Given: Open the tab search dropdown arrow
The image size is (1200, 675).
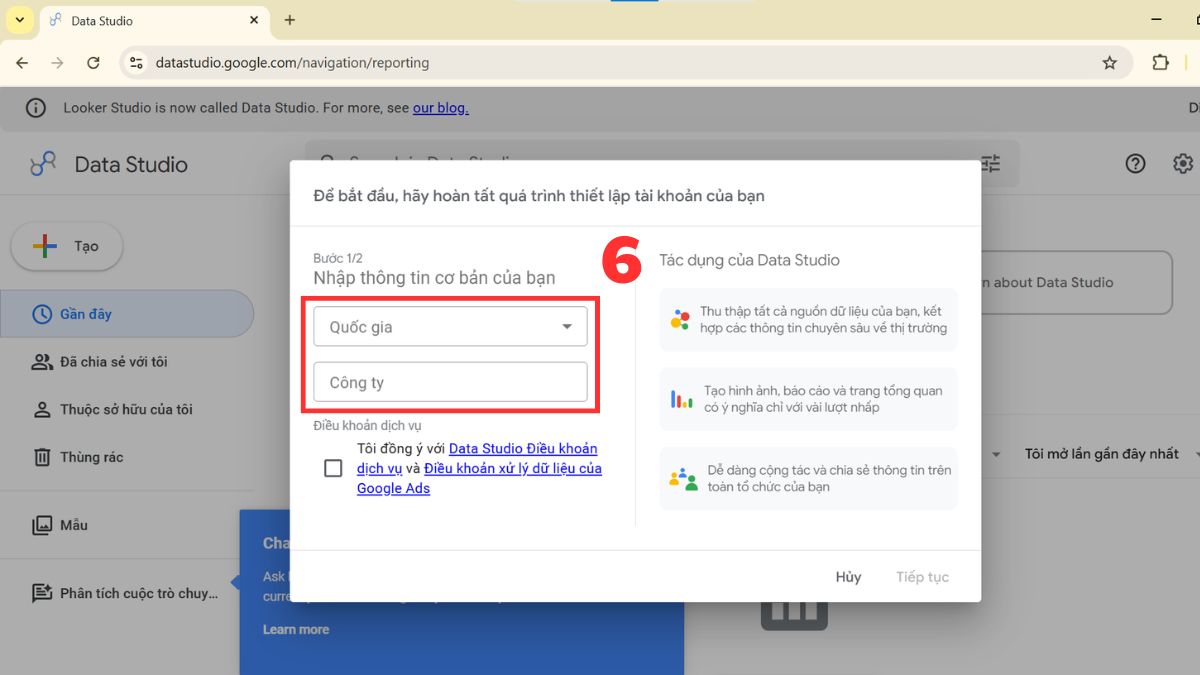Looking at the screenshot, I should (19, 20).
